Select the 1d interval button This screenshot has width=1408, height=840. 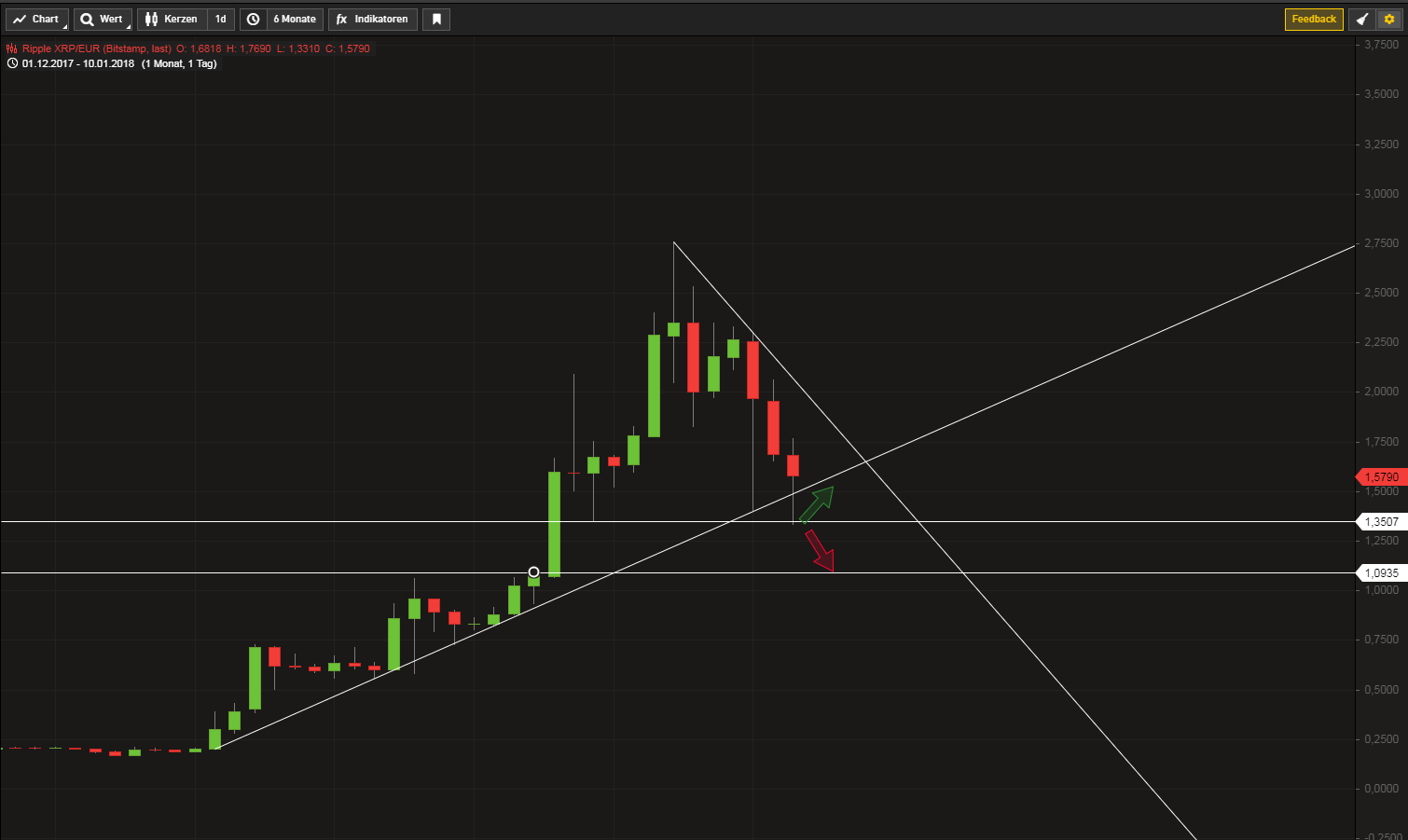221,19
